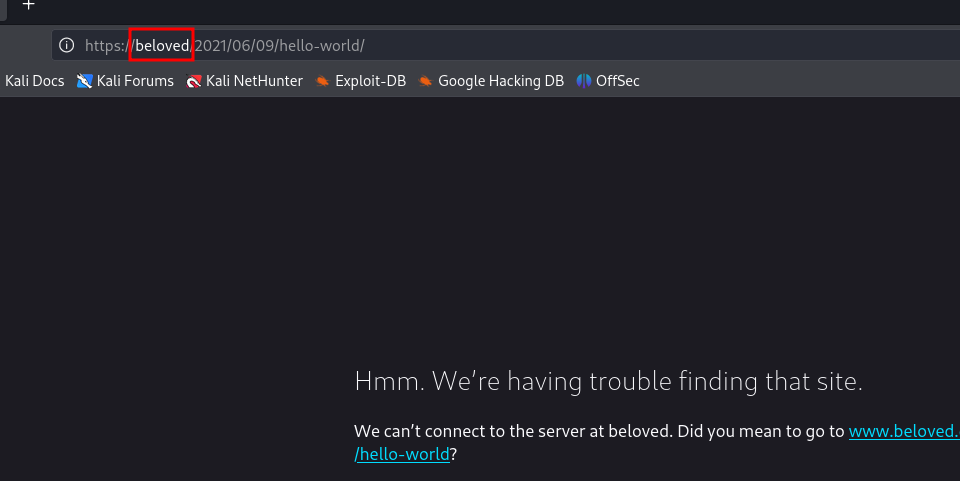Go to the Kali NetHunter bookmark label
960x481 pixels.
(254, 81)
